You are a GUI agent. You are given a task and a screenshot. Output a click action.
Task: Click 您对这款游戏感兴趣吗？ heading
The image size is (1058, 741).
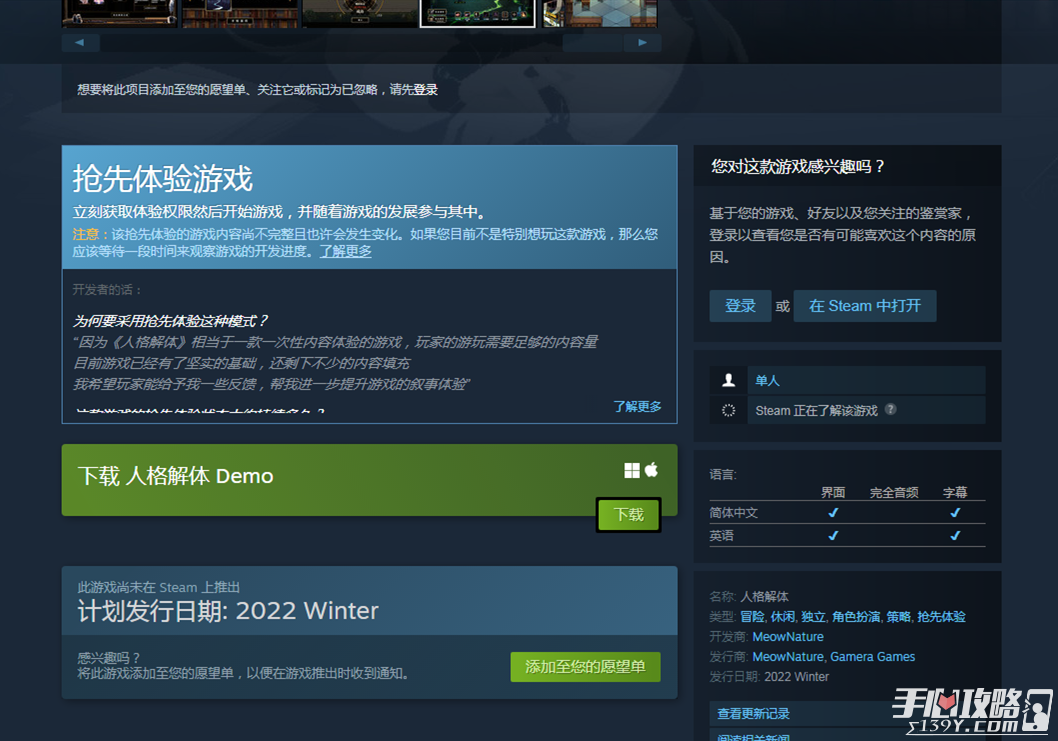pos(798,167)
